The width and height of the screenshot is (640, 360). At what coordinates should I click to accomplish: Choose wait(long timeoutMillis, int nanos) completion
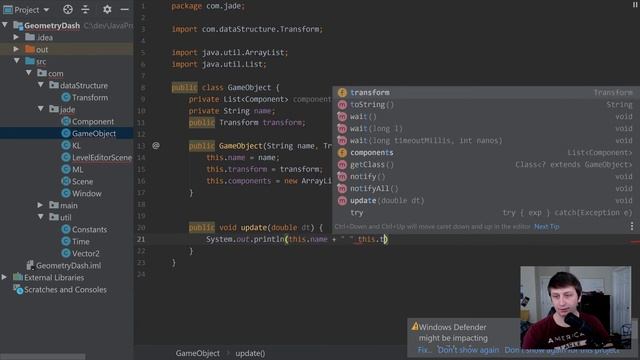tap(485, 140)
